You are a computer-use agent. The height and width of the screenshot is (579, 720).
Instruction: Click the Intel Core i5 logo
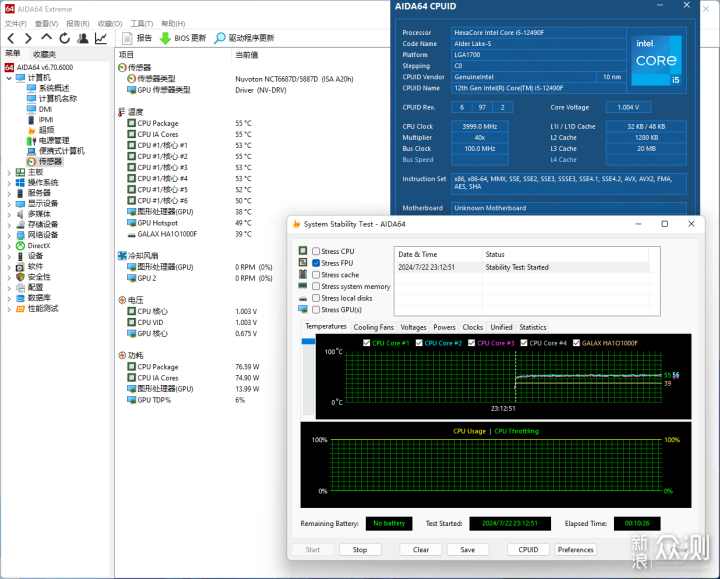(657, 60)
